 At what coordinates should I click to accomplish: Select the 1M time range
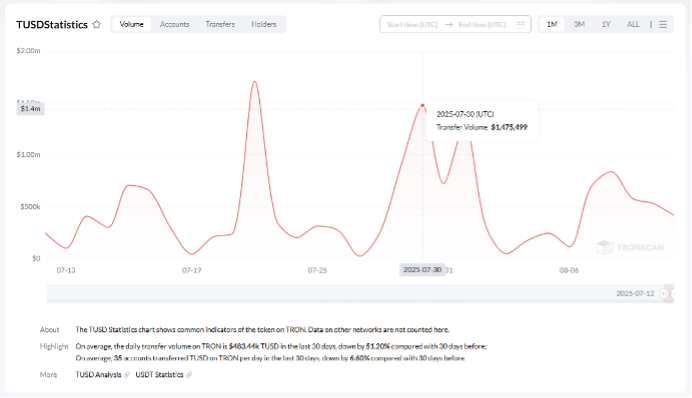552,24
